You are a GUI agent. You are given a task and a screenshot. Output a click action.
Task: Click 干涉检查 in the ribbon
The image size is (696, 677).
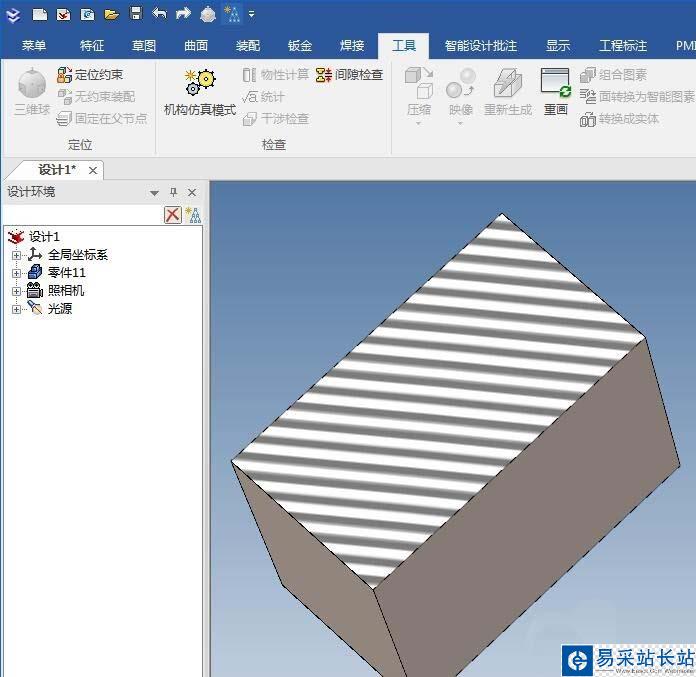coord(275,119)
